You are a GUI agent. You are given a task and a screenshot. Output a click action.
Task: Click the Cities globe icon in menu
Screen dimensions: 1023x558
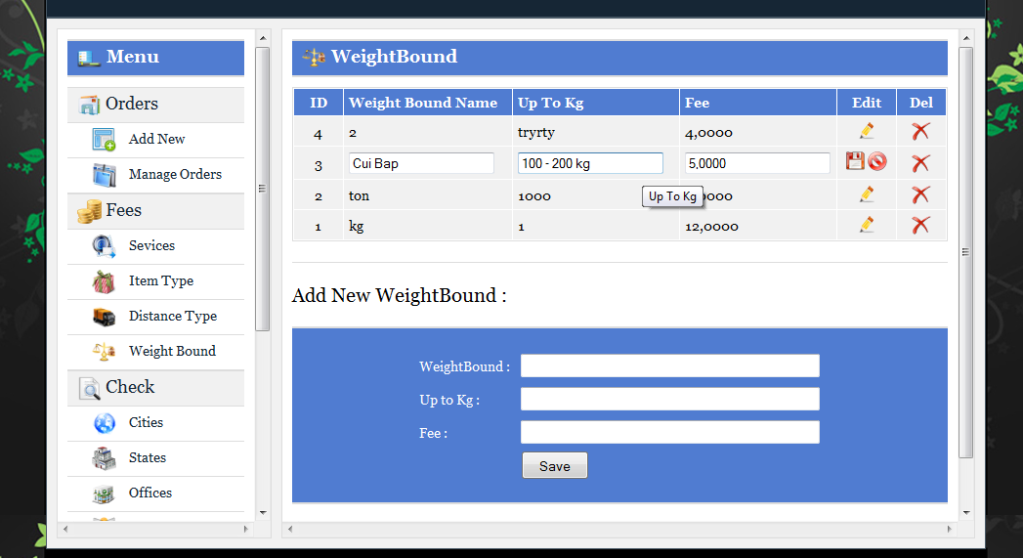pos(104,423)
